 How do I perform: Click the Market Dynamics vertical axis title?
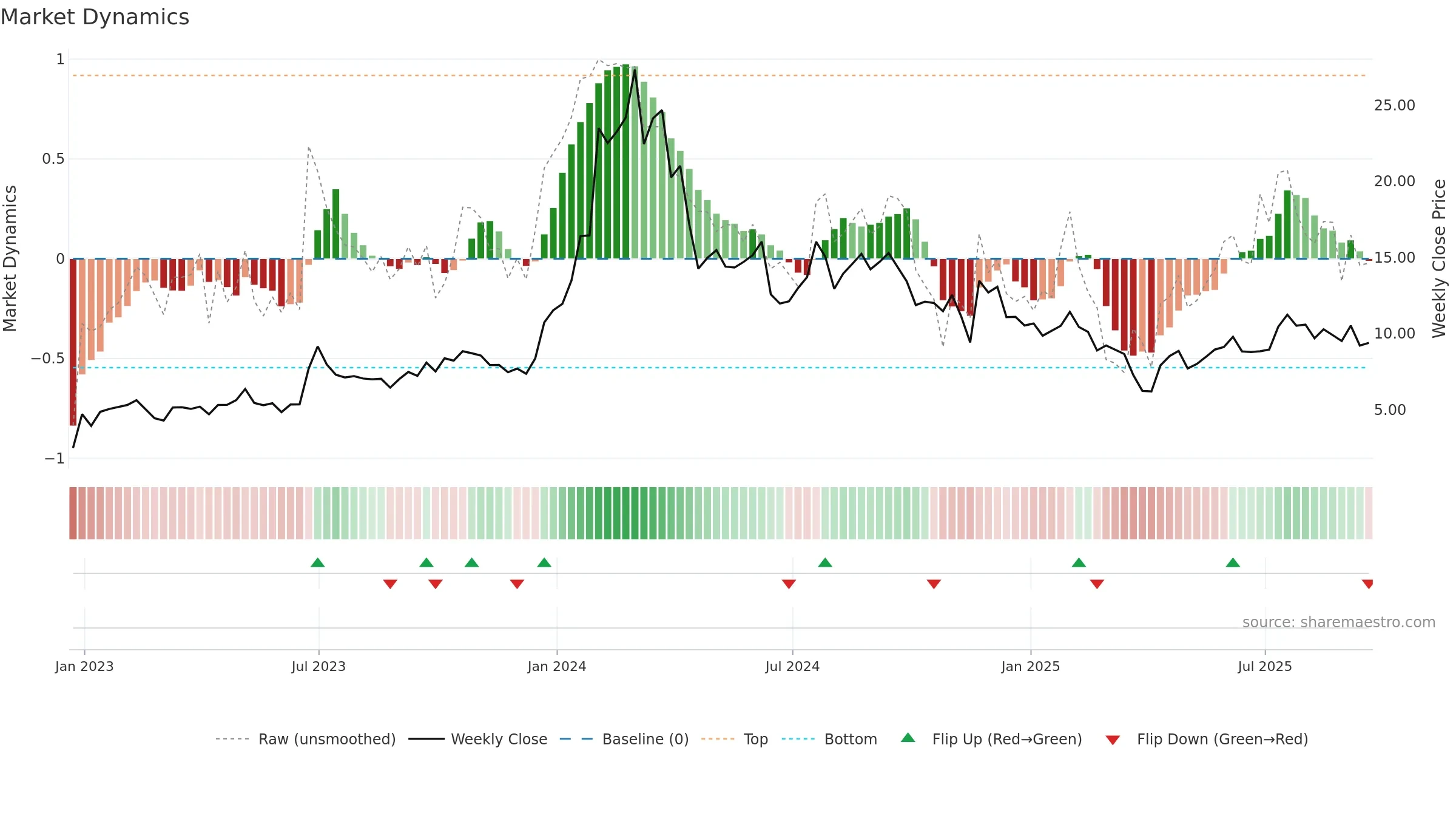pos(10,258)
